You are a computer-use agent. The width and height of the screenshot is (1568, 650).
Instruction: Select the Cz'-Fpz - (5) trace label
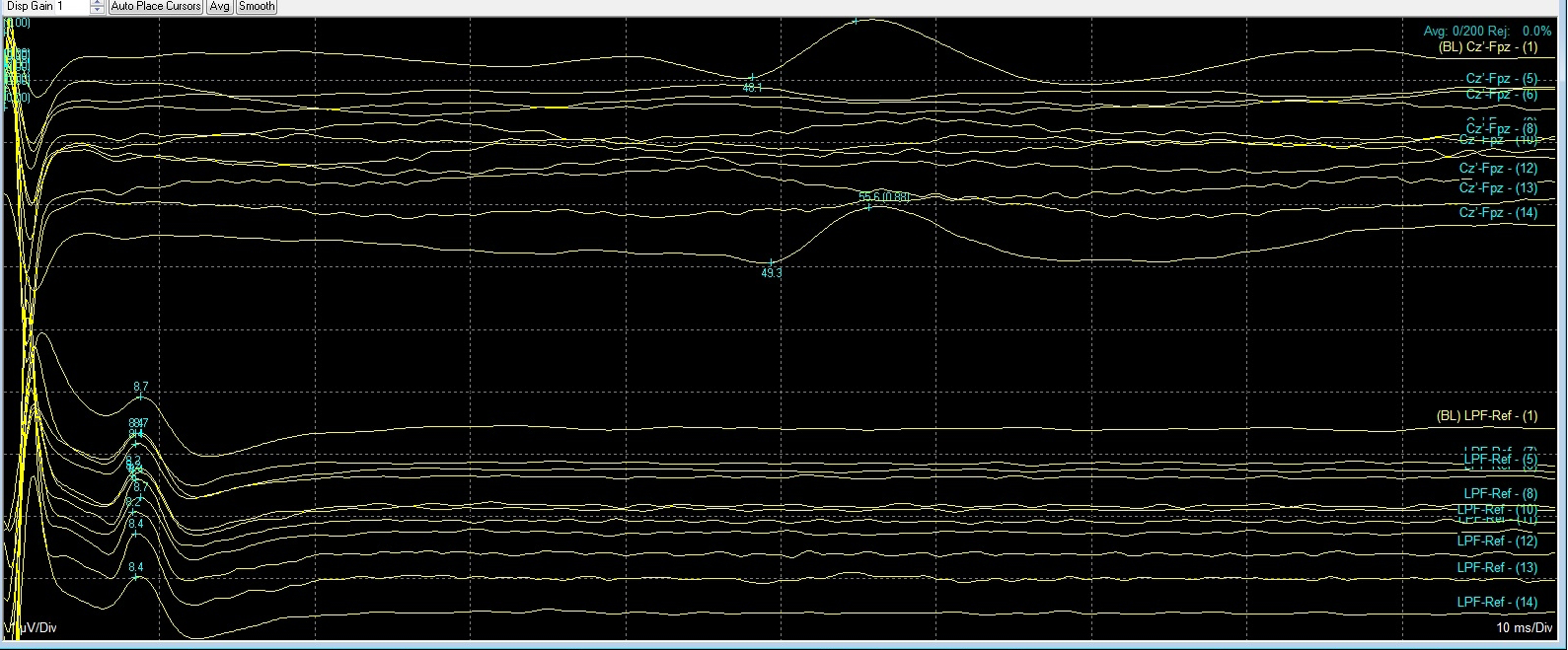point(1501,79)
